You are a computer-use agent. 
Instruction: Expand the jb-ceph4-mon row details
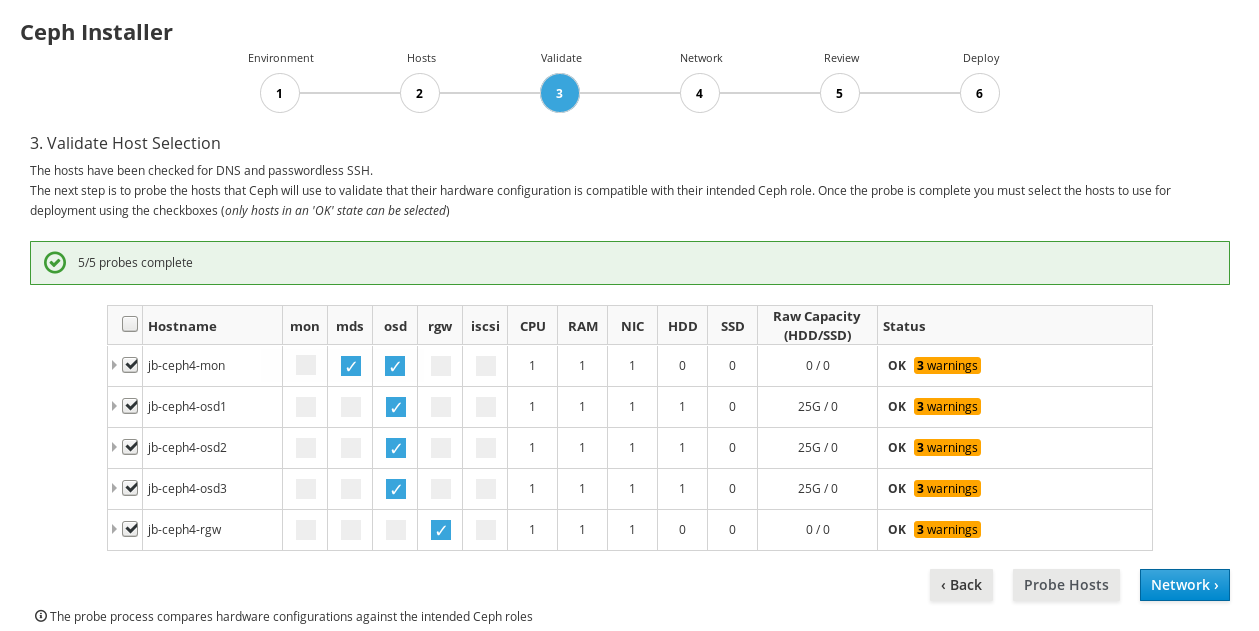[114, 365]
